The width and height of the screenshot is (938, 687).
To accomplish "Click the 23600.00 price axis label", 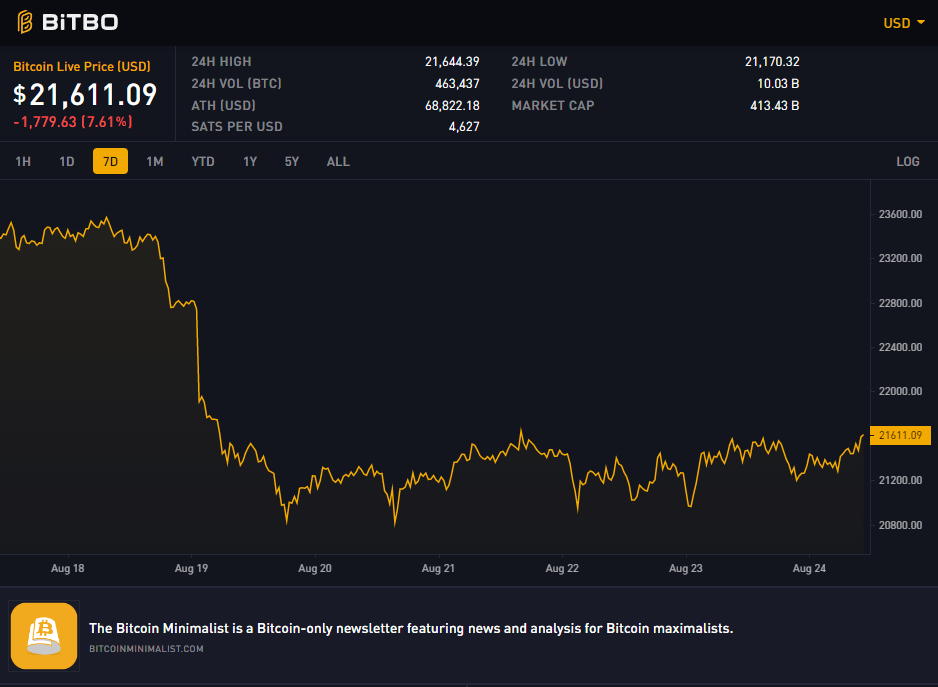I will pyautogui.click(x=900, y=214).
